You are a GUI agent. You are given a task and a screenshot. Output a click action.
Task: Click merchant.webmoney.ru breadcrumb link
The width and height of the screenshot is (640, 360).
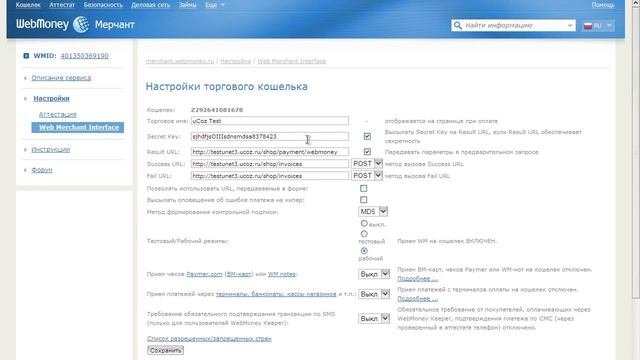(x=180, y=61)
